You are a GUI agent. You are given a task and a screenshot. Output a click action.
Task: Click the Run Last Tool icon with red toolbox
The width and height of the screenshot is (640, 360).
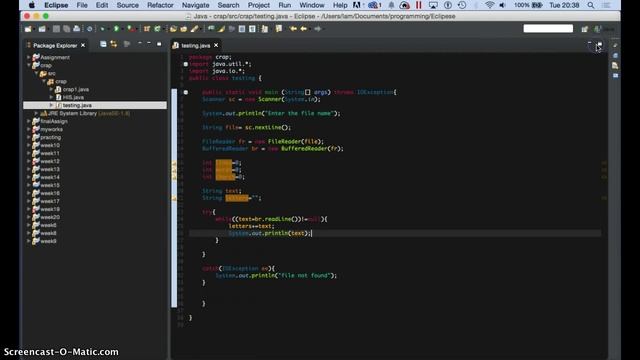point(131,29)
